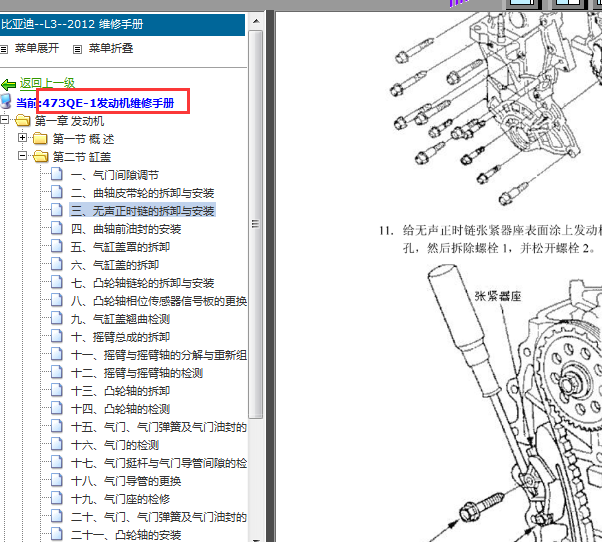Open 二、曲轴皮带轮的拆卸与安装

point(142,193)
